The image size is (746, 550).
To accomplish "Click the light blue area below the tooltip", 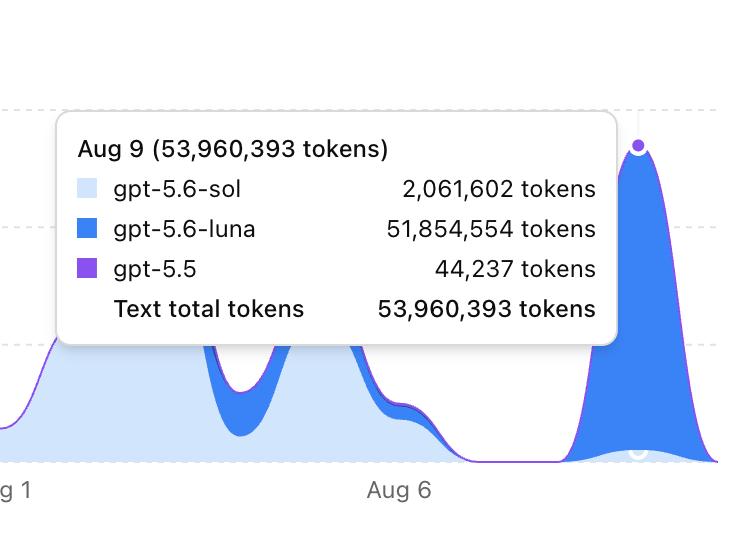I will (x=143, y=404).
